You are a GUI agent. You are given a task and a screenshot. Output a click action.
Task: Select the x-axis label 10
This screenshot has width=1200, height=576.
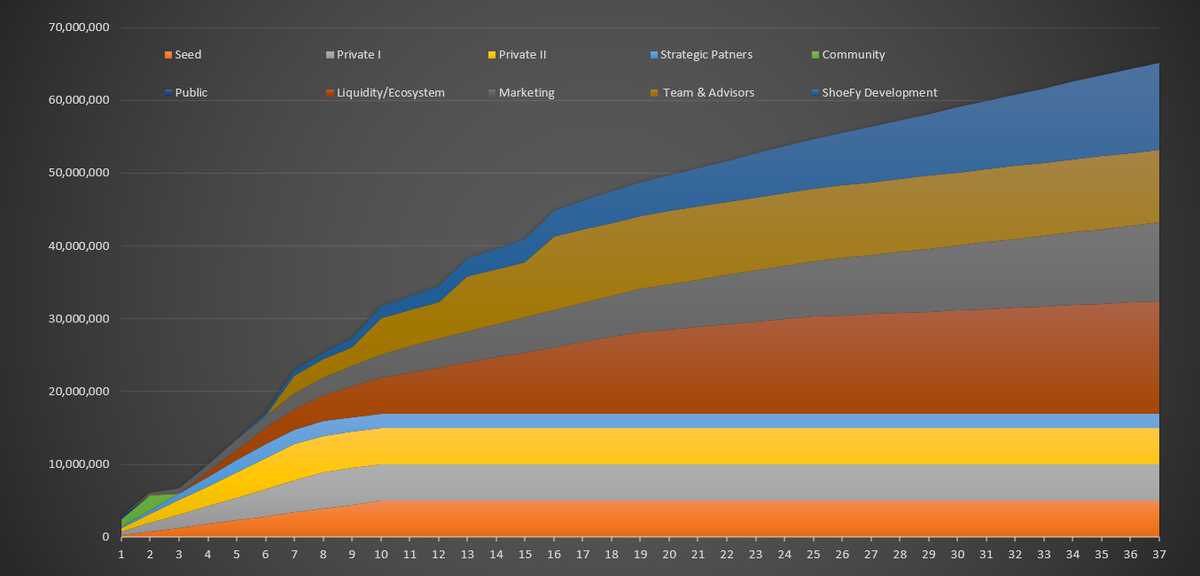(x=381, y=553)
